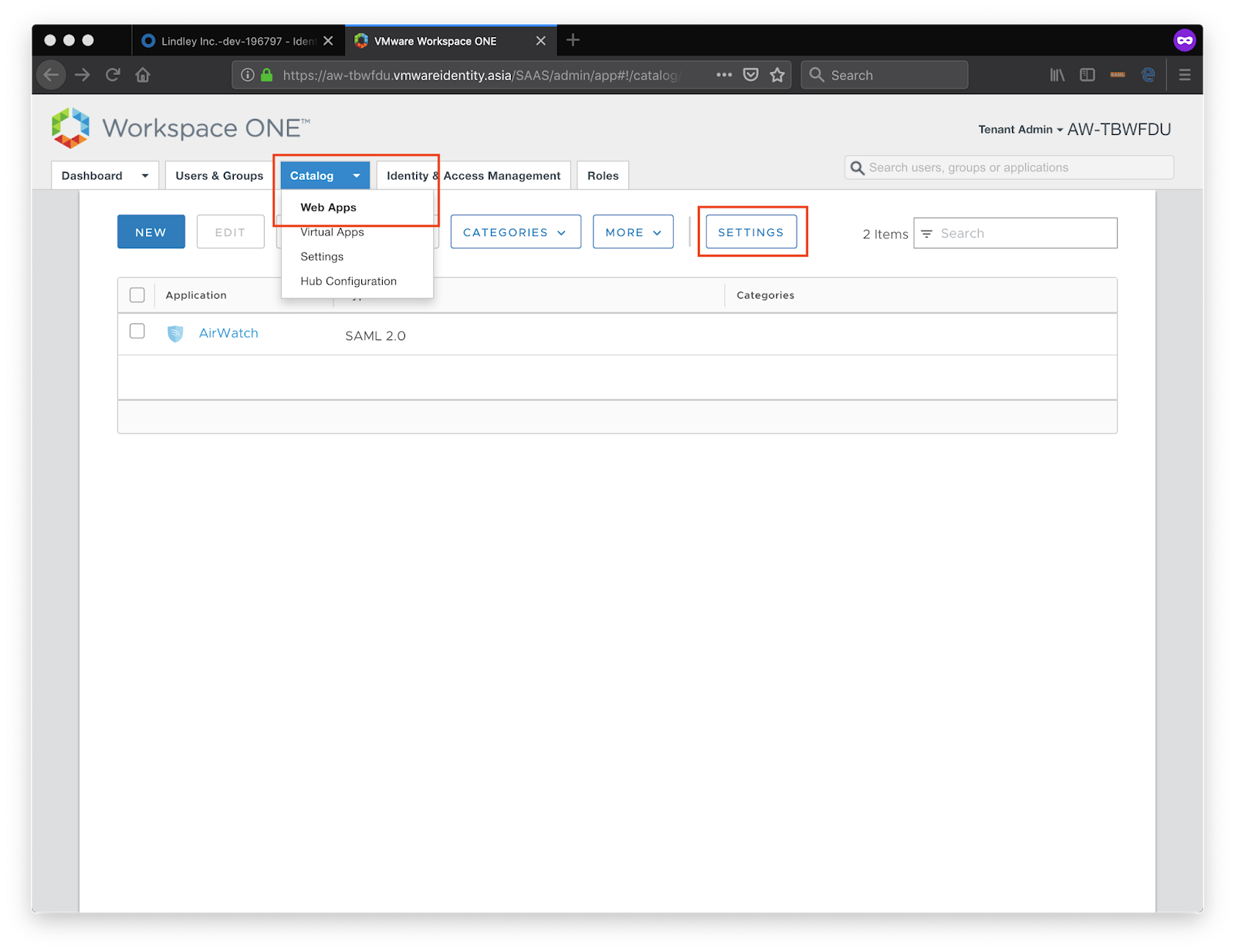Open page actions three-dot menu

coord(724,75)
